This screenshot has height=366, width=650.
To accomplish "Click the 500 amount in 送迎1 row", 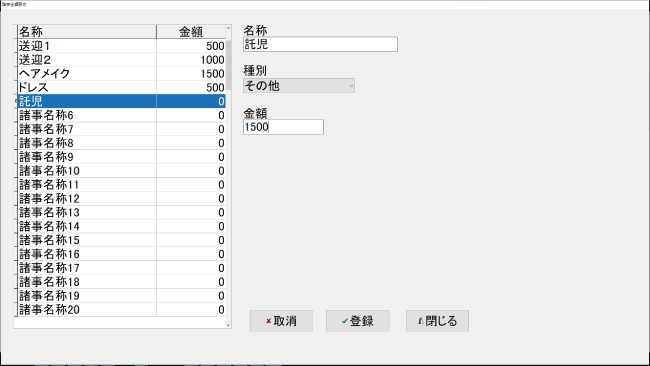I will pos(215,46).
